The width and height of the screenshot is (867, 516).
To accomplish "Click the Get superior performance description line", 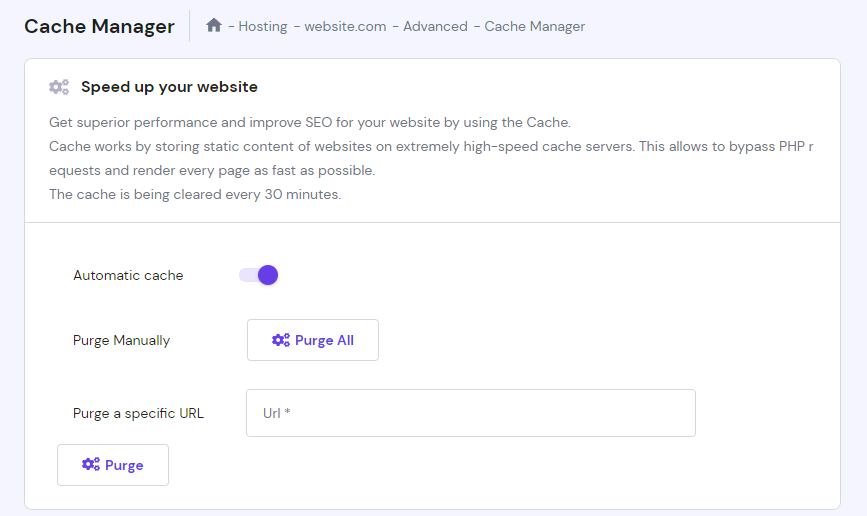I will point(309,122).
